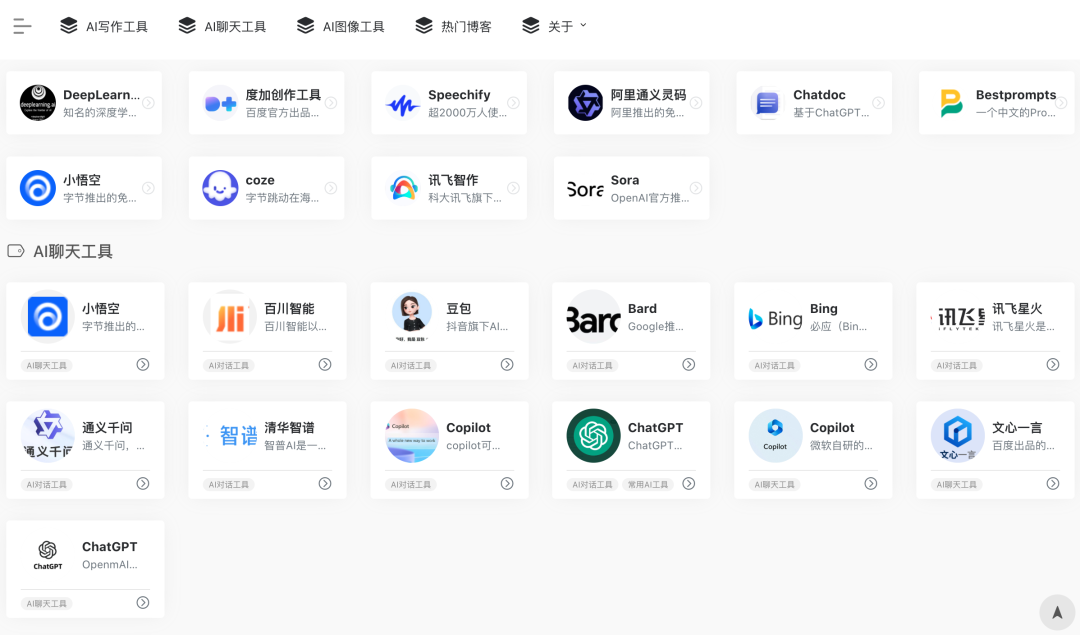Click the 度加创作工具 logo icon
This screenshot has height=635, width=1080.
[x=220, y=103]
